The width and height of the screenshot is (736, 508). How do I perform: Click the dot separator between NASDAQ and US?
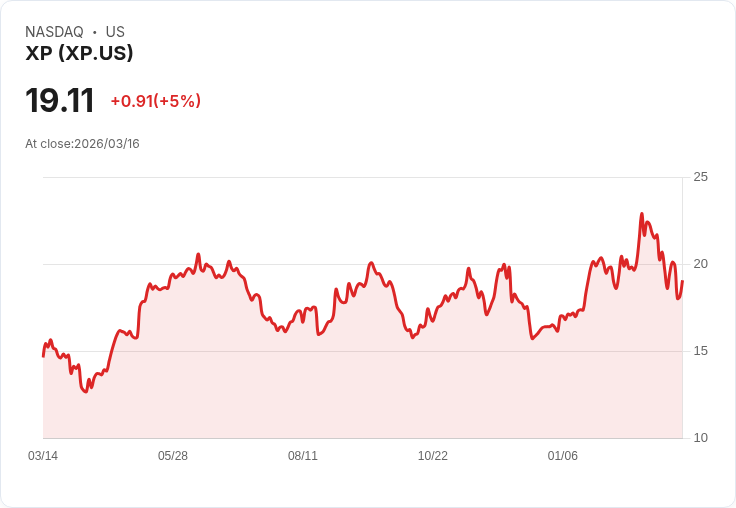click(x=95, y=32)
